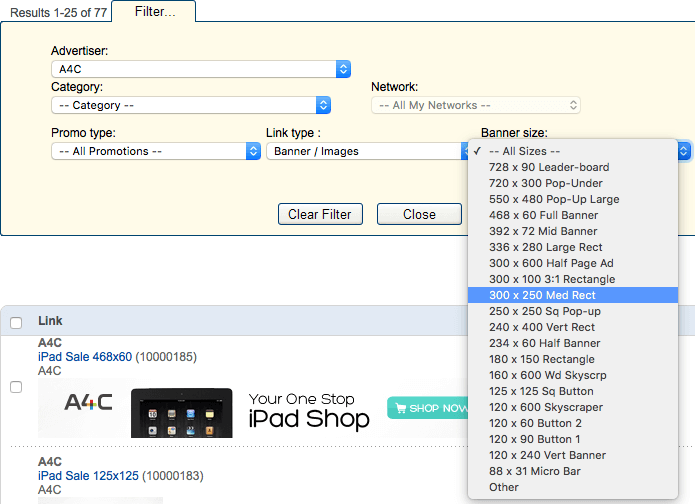Expand the Category dropdown
Image resolution: width=695 pixels, height=504 pixels.
(190, 105)
